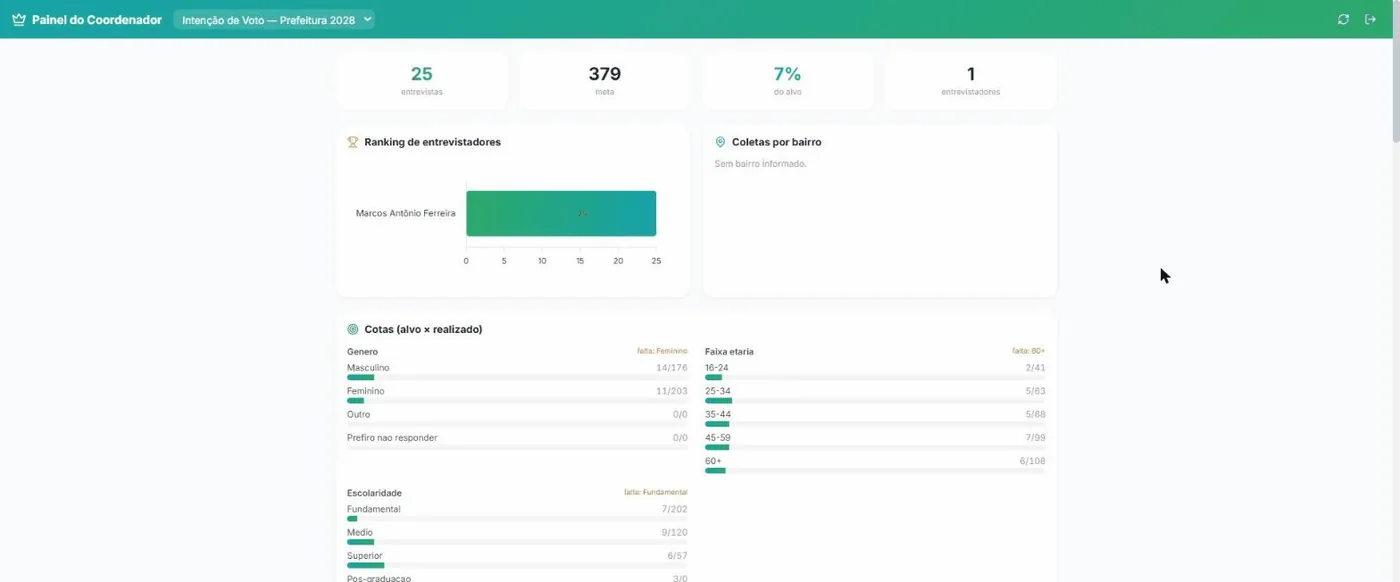Click the Medio education label
1400x582 pixels.
tap(360, 532)
